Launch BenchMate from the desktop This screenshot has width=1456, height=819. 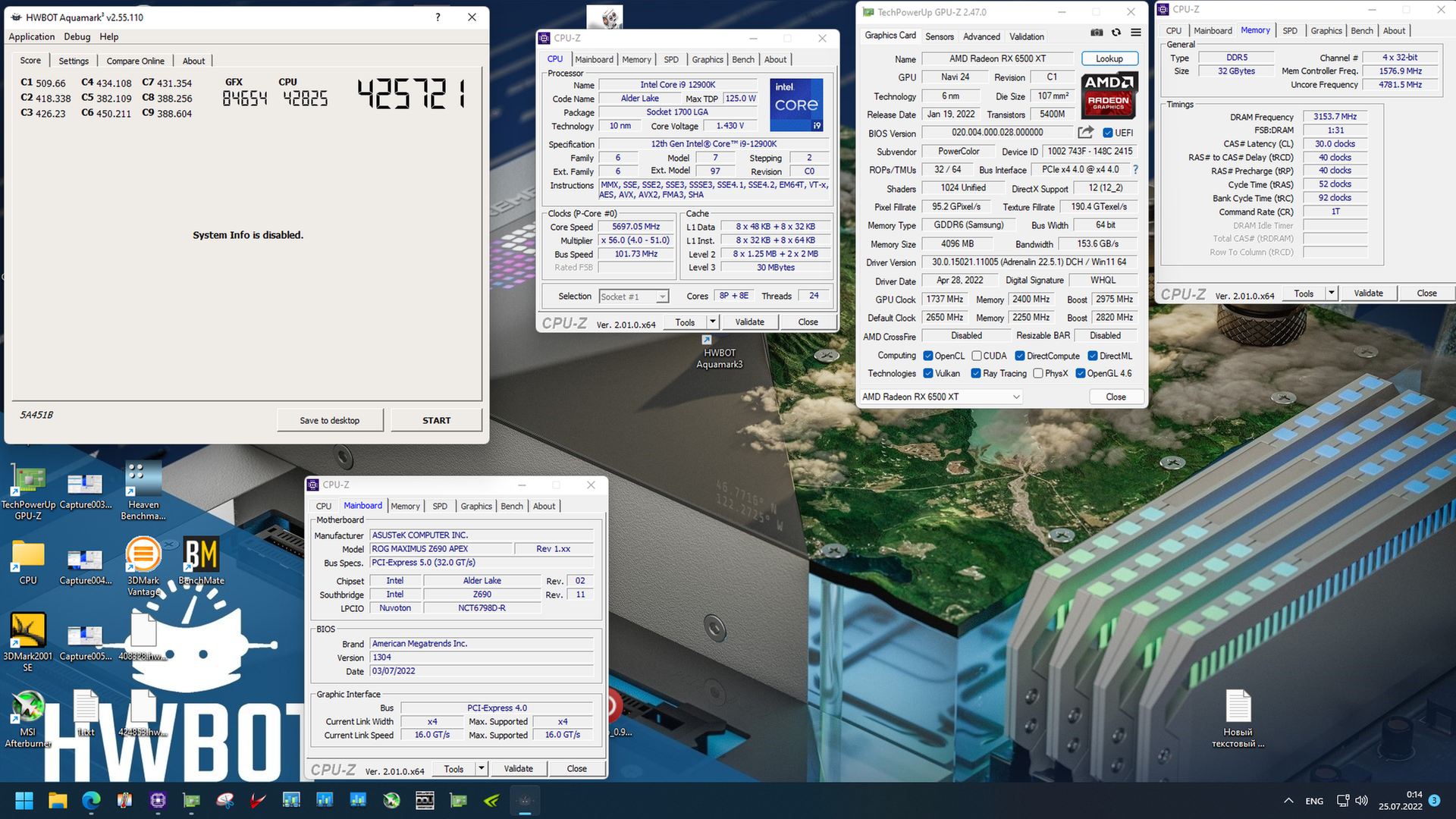coord(201,561)
